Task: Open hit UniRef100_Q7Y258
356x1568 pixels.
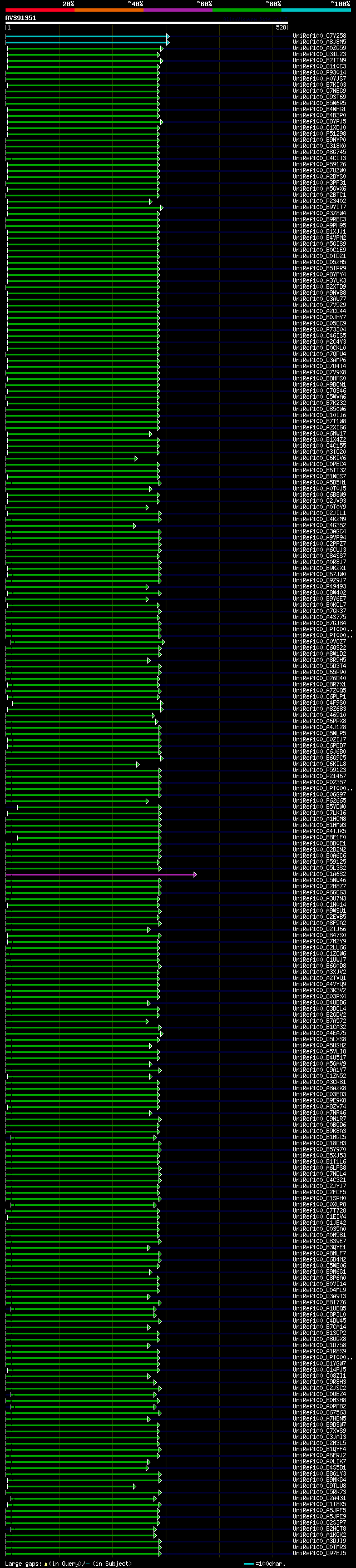Action: [x=319, y=36]
